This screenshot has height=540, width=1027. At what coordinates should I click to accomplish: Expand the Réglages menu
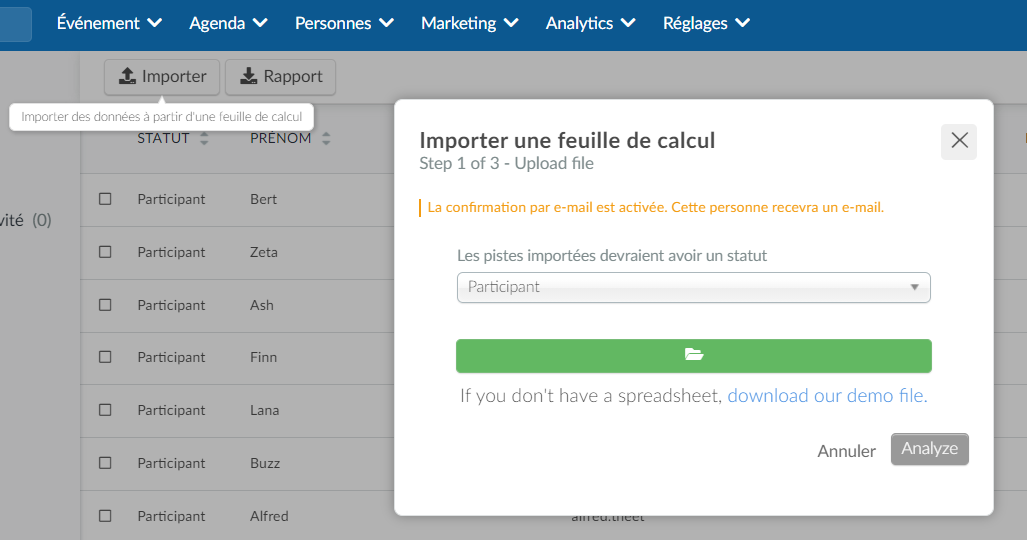tap(706, 23)
